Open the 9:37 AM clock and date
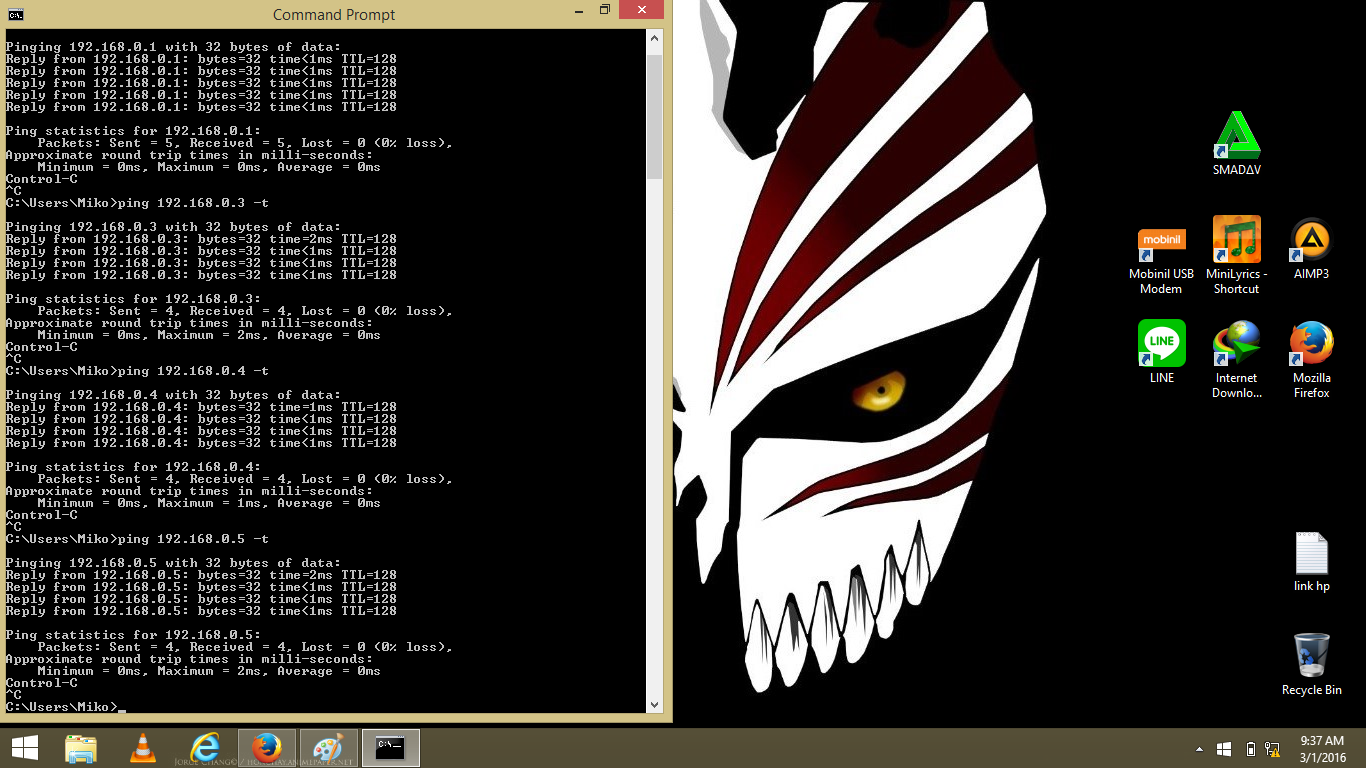The height and width of the screenshot is (768, 1366). tap(1321, 749)
